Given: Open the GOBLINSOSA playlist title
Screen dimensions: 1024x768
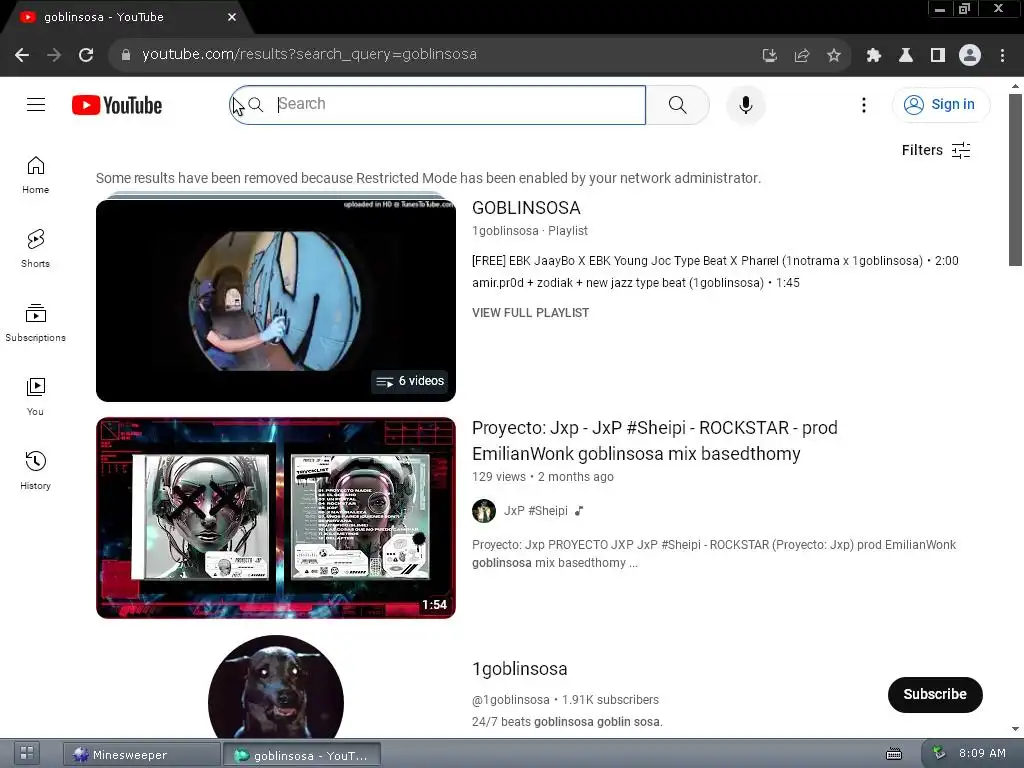Looking at the screenshot, I should pyautogui.click(x=526, y=208).
